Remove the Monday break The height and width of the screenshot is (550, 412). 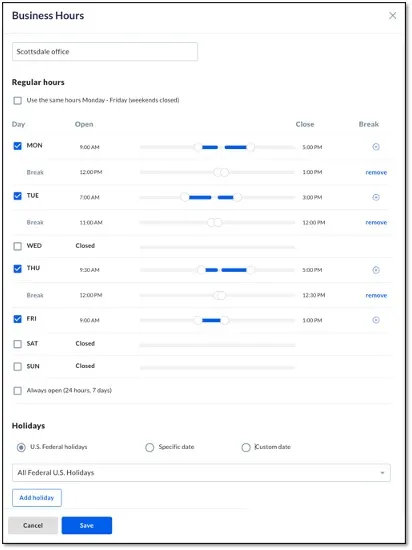coord(376,172)
